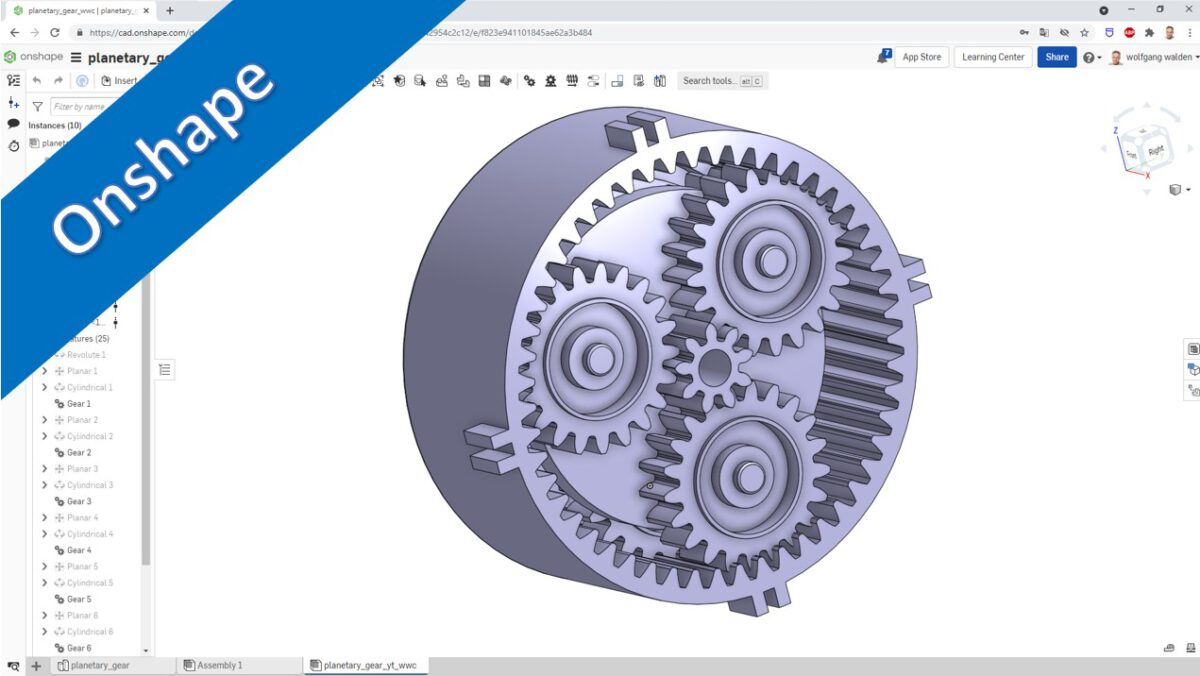Click the appearance cube icon on the right panel
The image size is (1200, 676).
[1192, 369]
